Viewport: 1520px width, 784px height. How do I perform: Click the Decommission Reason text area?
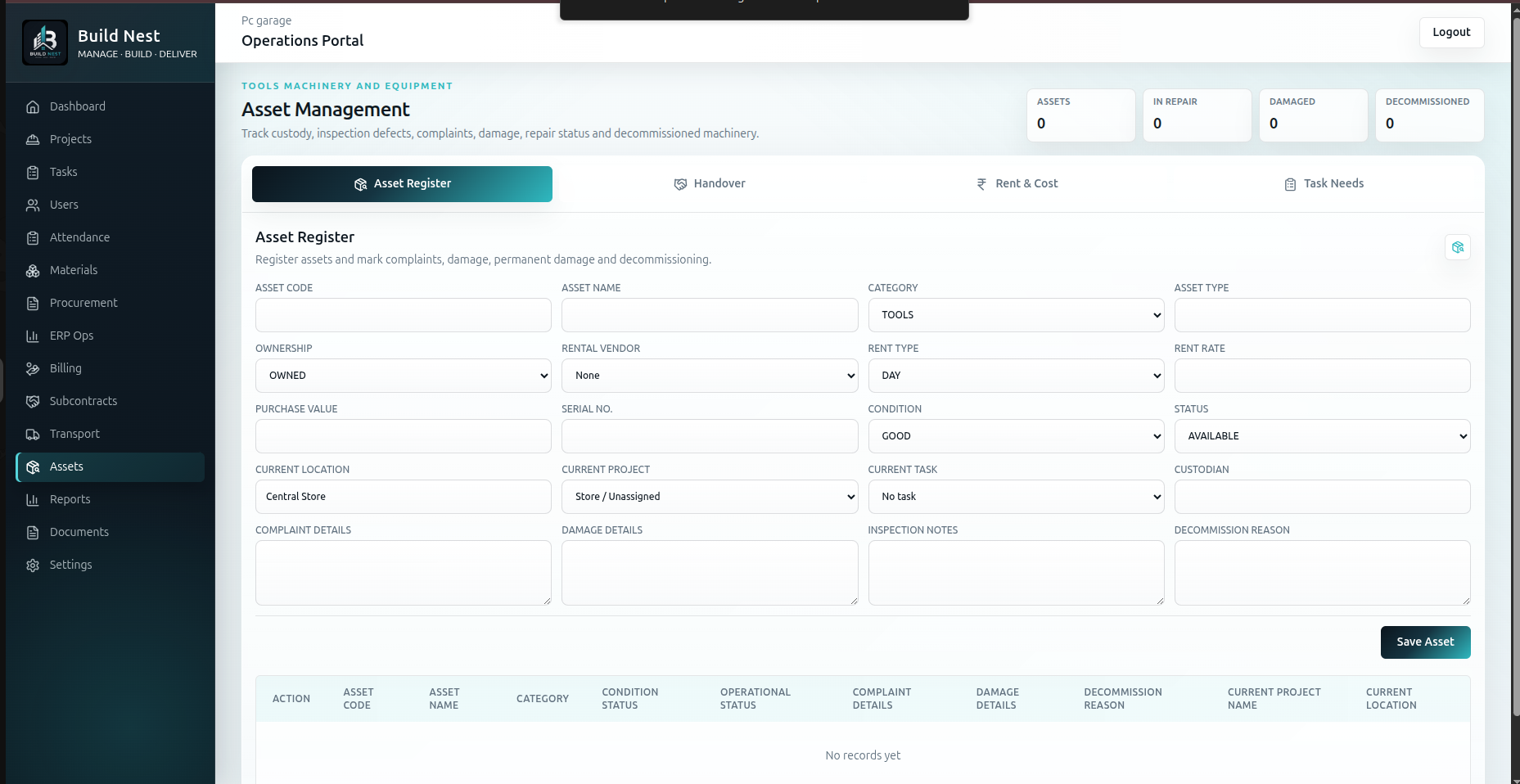(1322, 573)
